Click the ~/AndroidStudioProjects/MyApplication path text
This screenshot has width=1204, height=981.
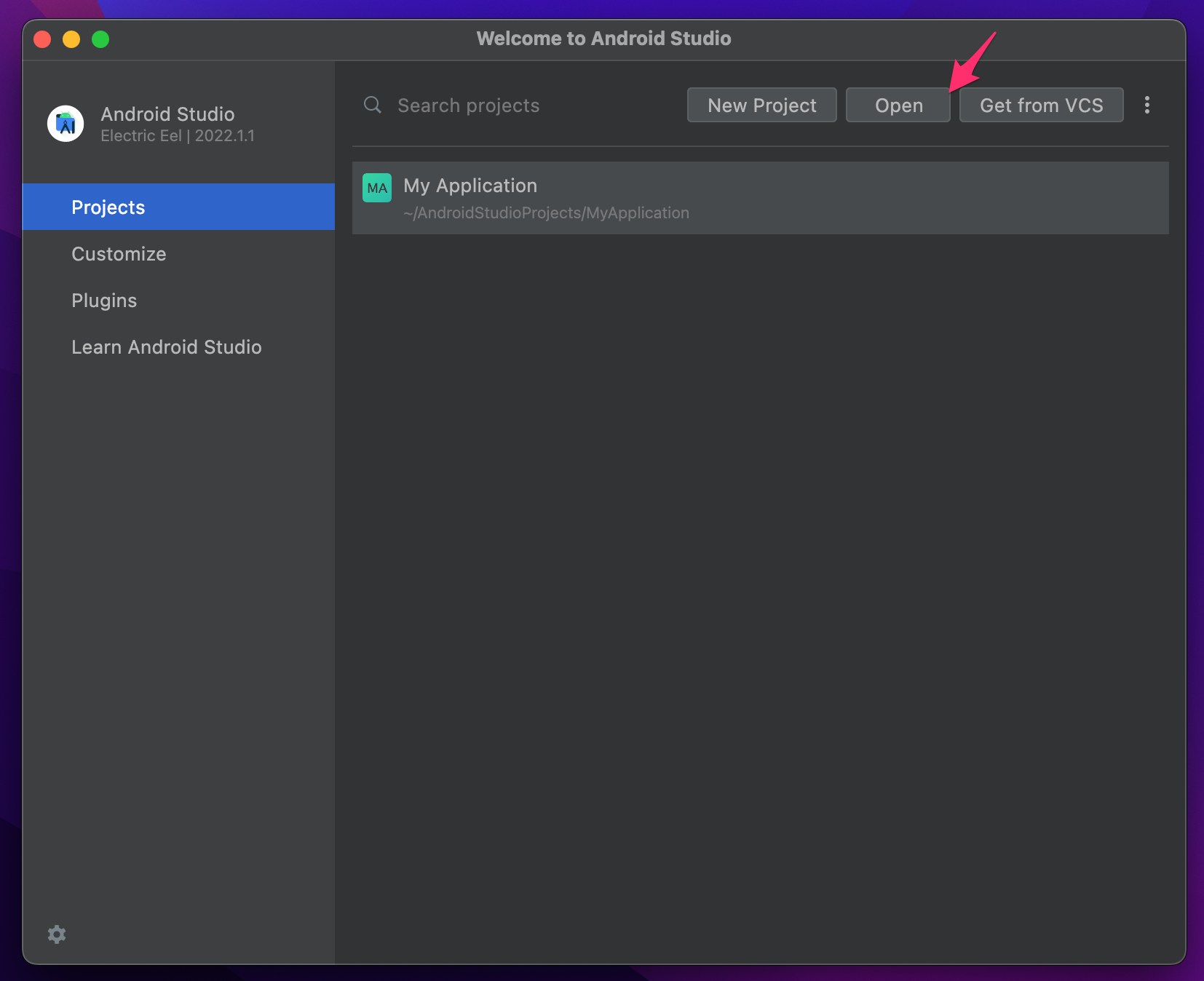coord(547,213)
